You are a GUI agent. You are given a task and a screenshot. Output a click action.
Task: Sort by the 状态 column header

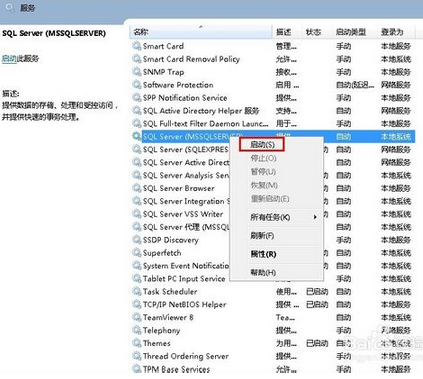(x=317, y=32)
